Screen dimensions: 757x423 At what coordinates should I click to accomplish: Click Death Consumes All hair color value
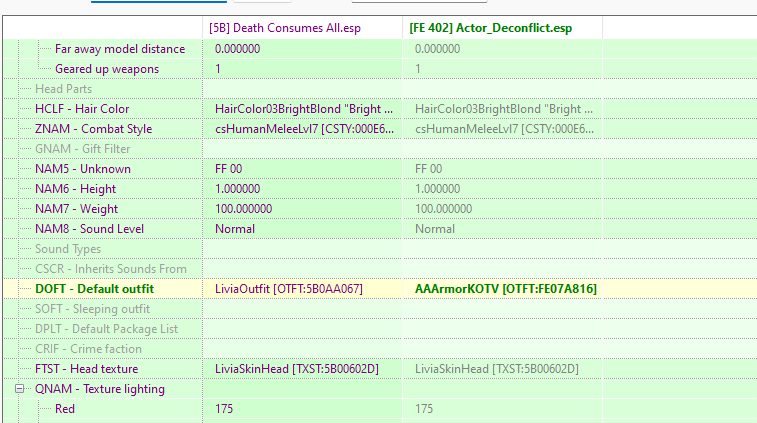[x=302, y=109]
